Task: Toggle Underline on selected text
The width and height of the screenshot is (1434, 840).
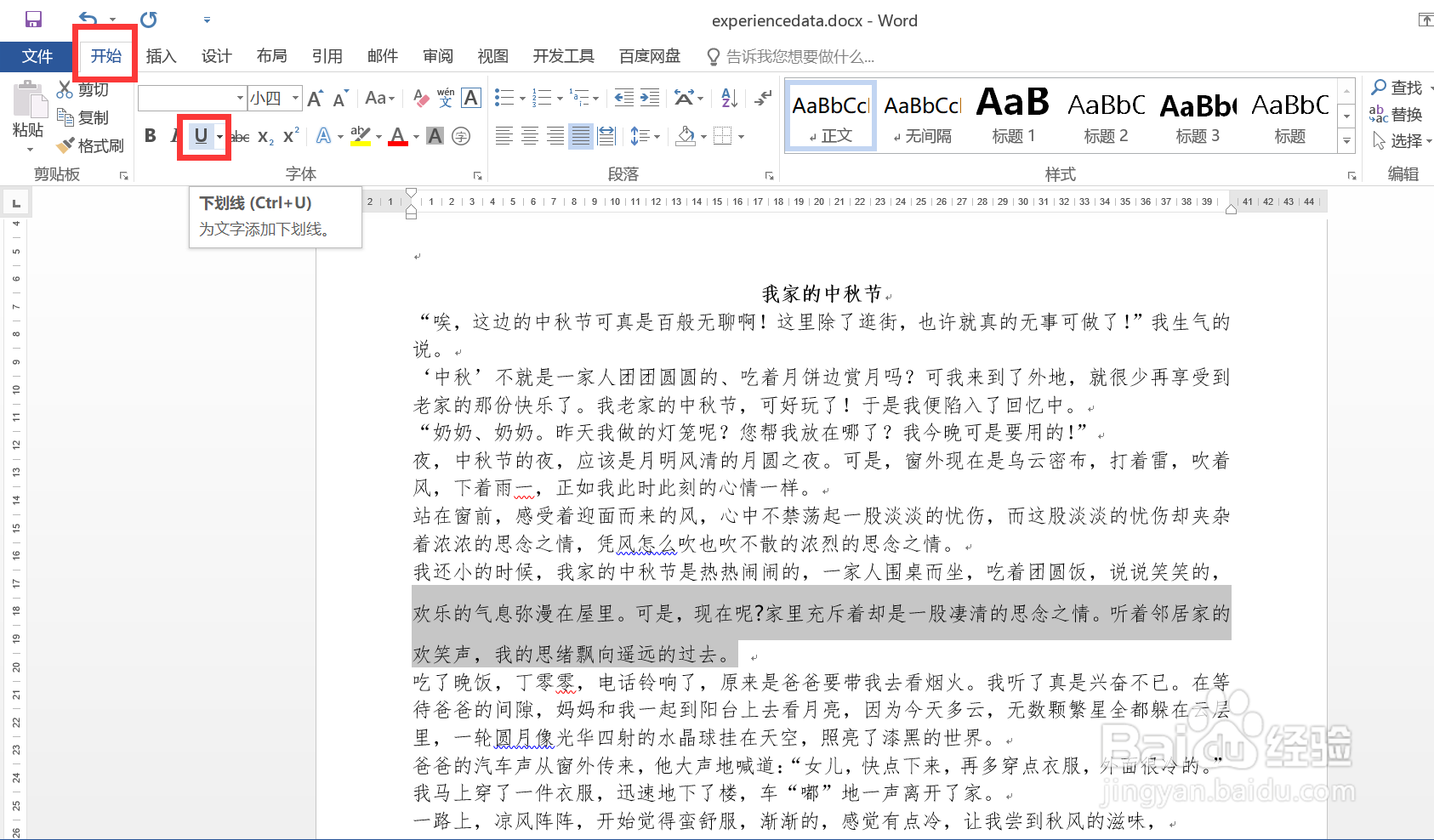Action: click(201, 136)
